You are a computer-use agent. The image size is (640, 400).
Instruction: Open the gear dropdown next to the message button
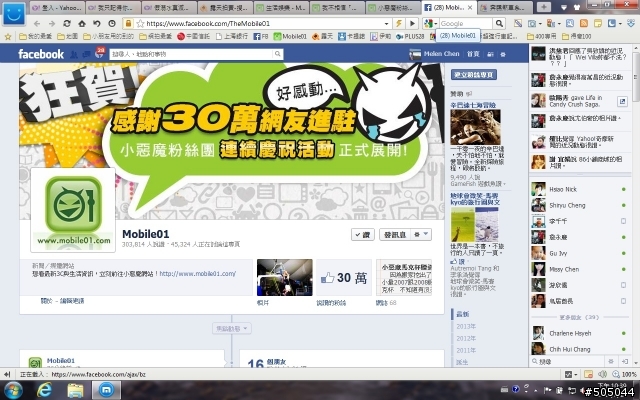click(420, 234)
